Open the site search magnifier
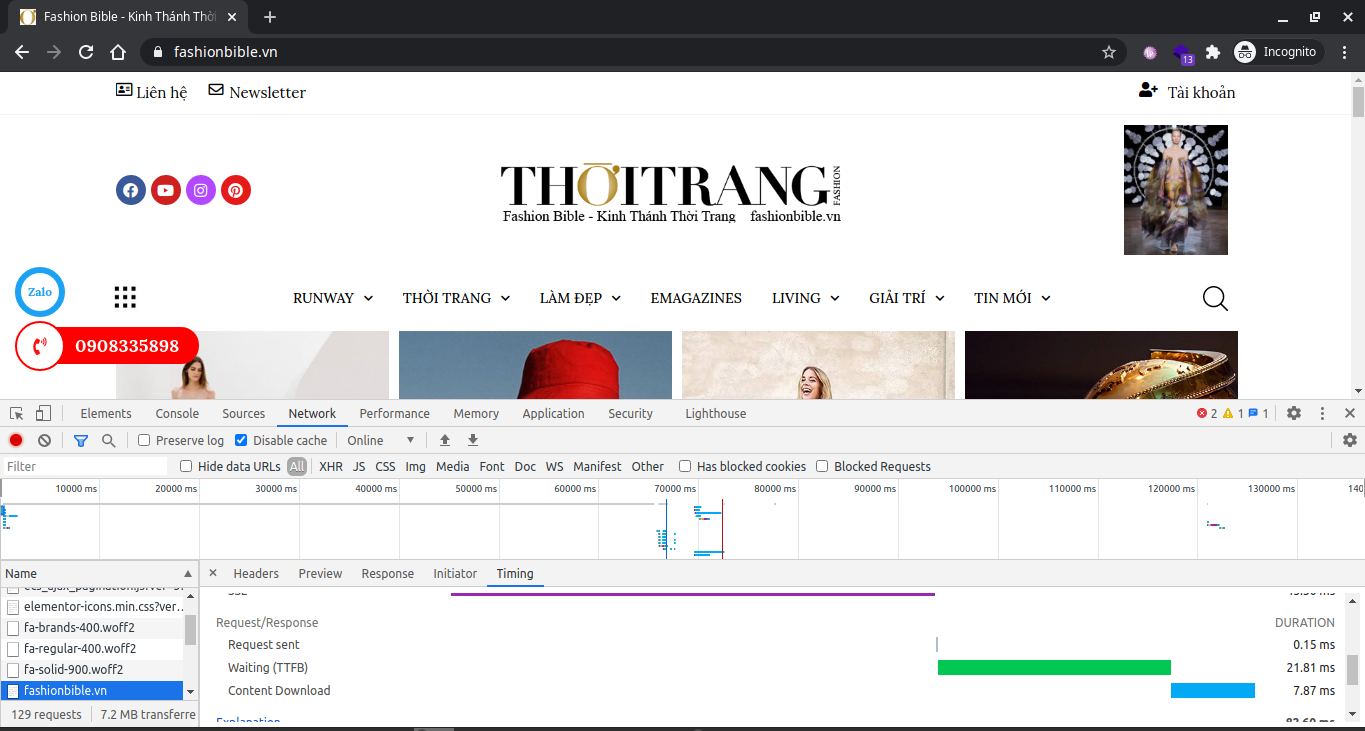Image resolution: width=1365 pixels, height=731 pixels. click(1215, 298)
